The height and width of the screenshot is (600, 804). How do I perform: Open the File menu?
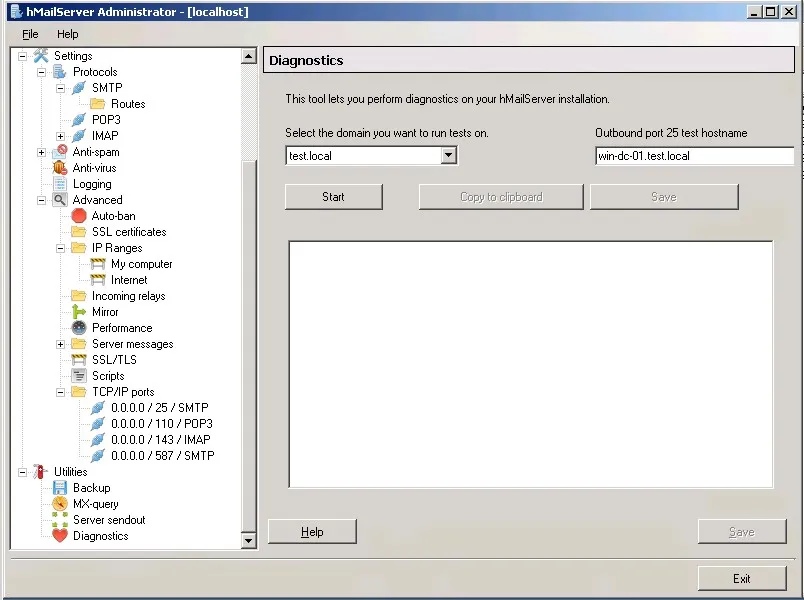[29, 33]
